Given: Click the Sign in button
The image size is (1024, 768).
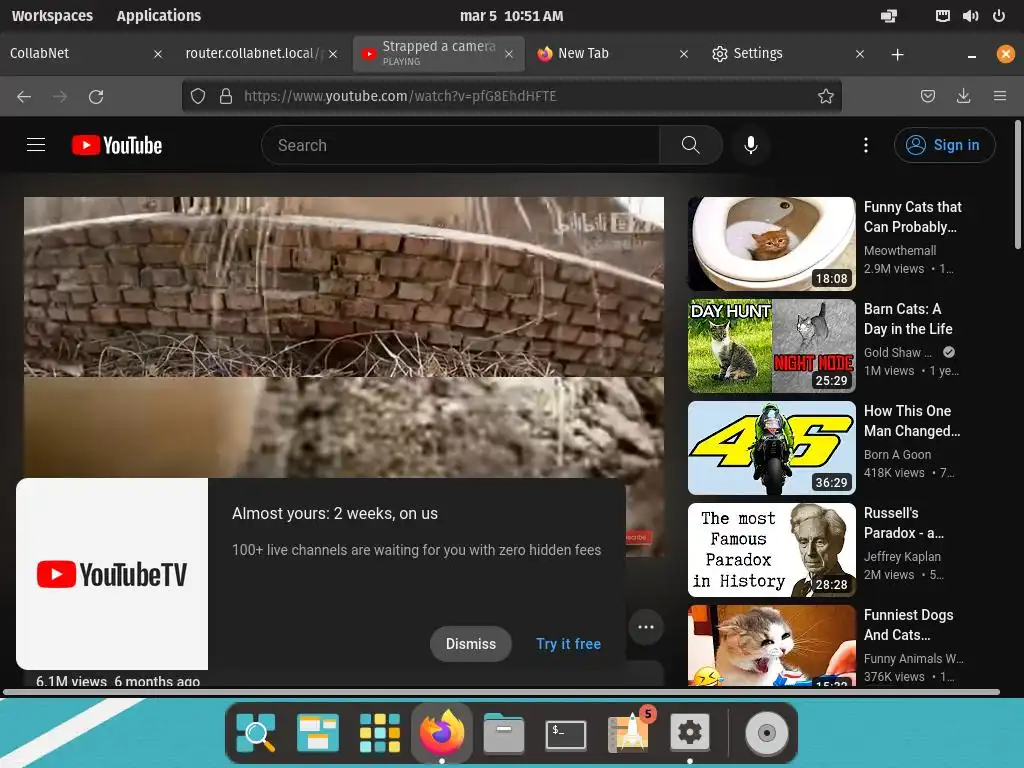Looking at the screenshot, I should tap(944, 145).
